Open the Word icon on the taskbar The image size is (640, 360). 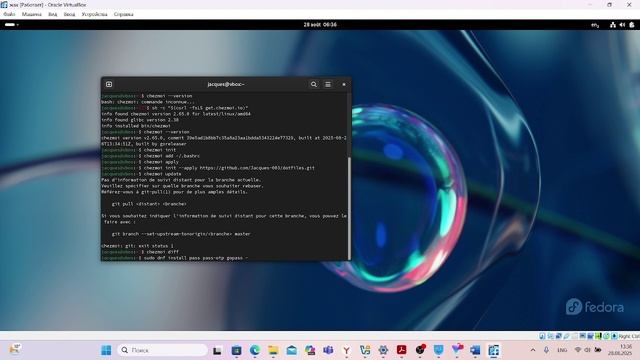tap(475, 350)
